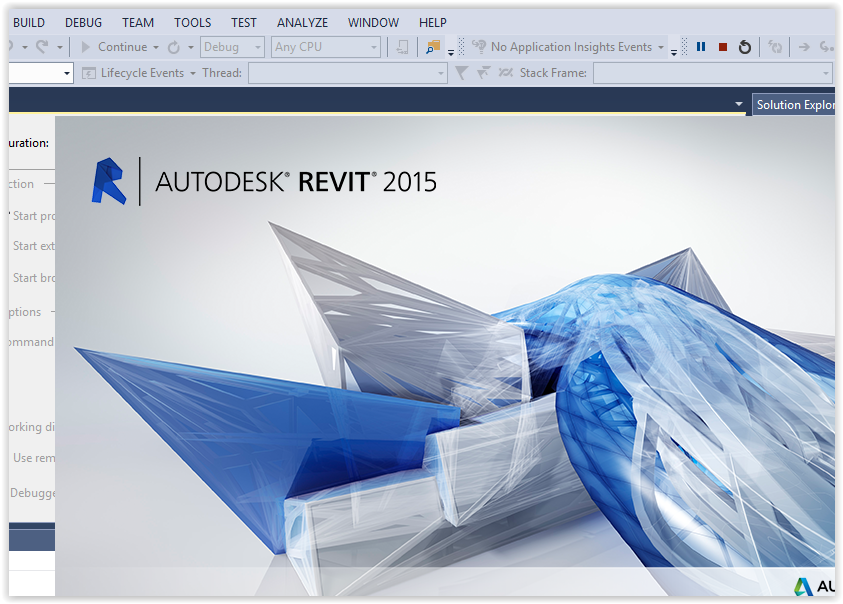Open toolbar options after Application Insights
The image size is (843, 604).
click(x=674, y=52)
